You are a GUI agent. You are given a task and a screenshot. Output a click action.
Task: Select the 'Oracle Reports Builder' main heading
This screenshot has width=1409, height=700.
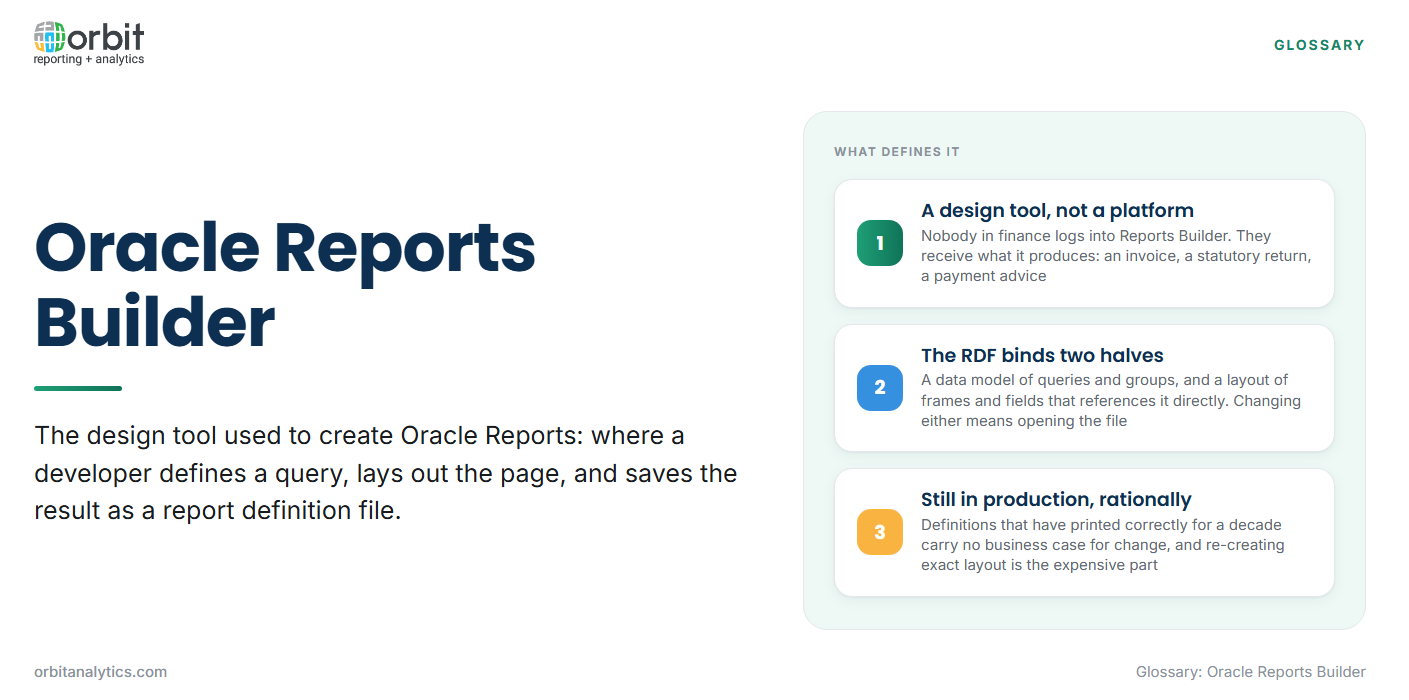coord(285,285)
